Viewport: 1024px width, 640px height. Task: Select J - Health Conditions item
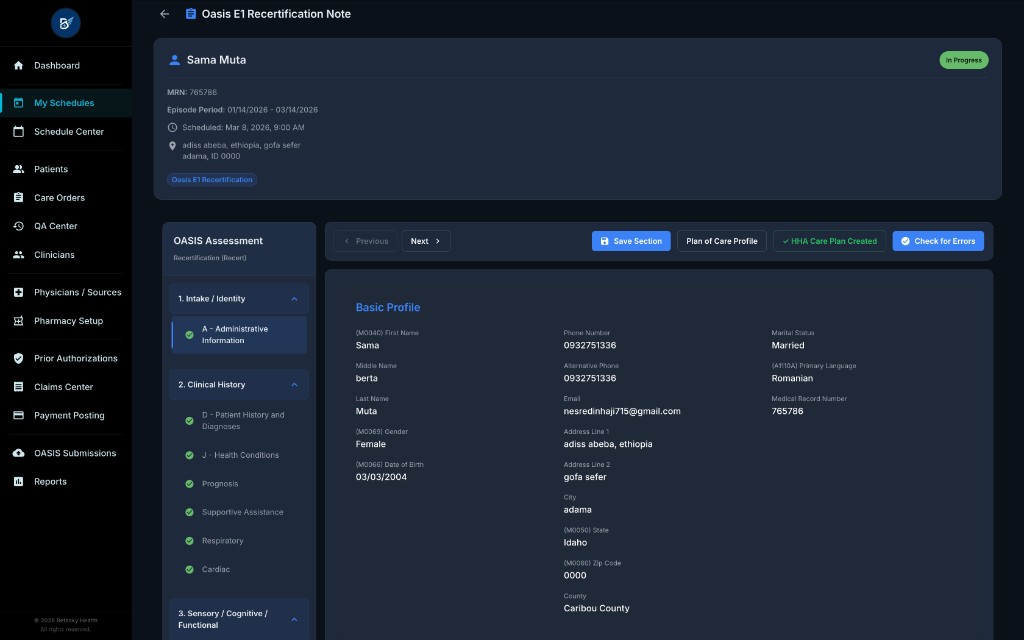coord(239,455)
